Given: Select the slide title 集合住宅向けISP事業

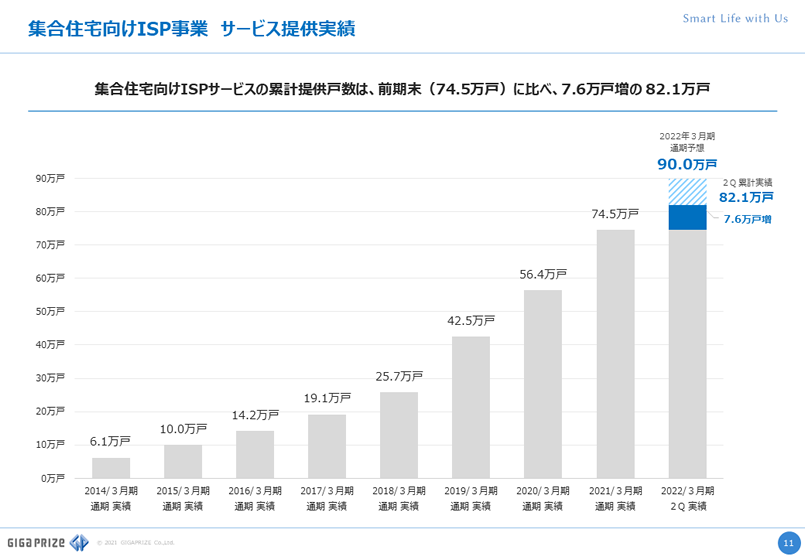Looking at the screenshot, I should point(117,29).
